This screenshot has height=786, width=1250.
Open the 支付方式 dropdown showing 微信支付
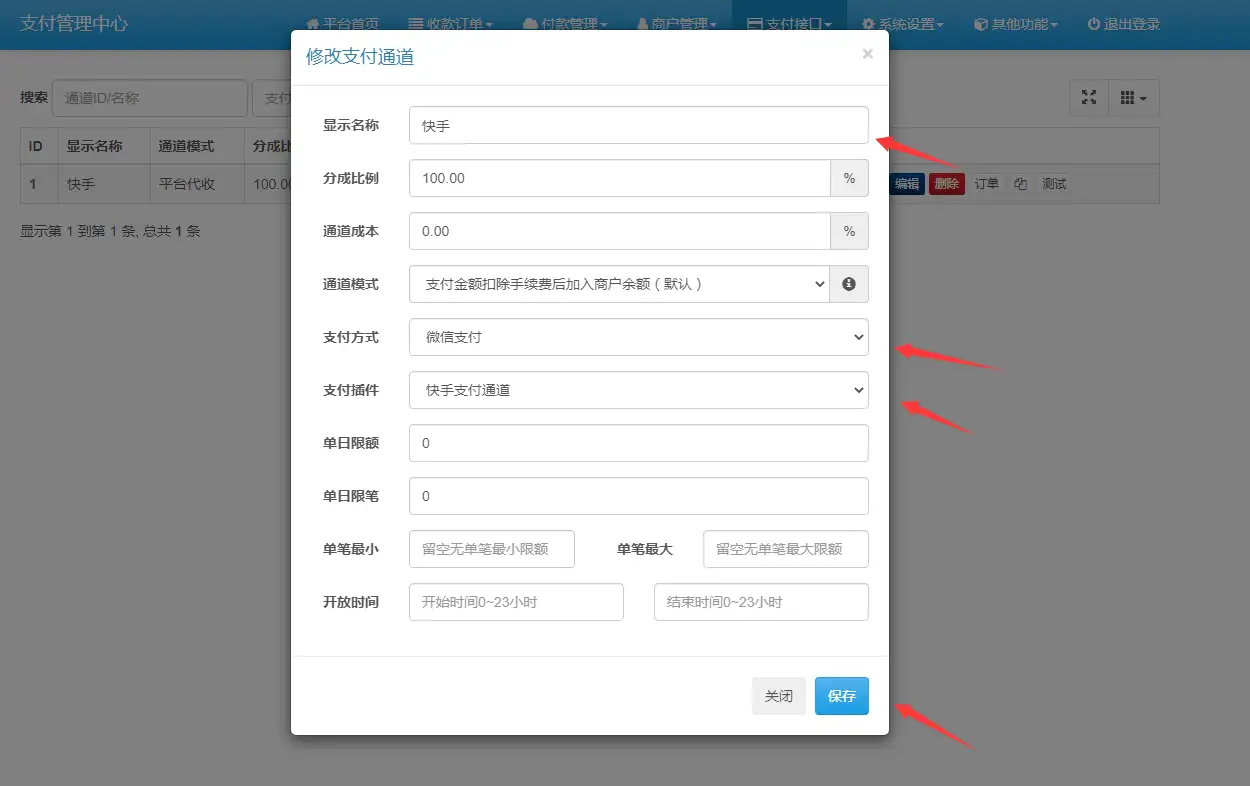[638, 337]
